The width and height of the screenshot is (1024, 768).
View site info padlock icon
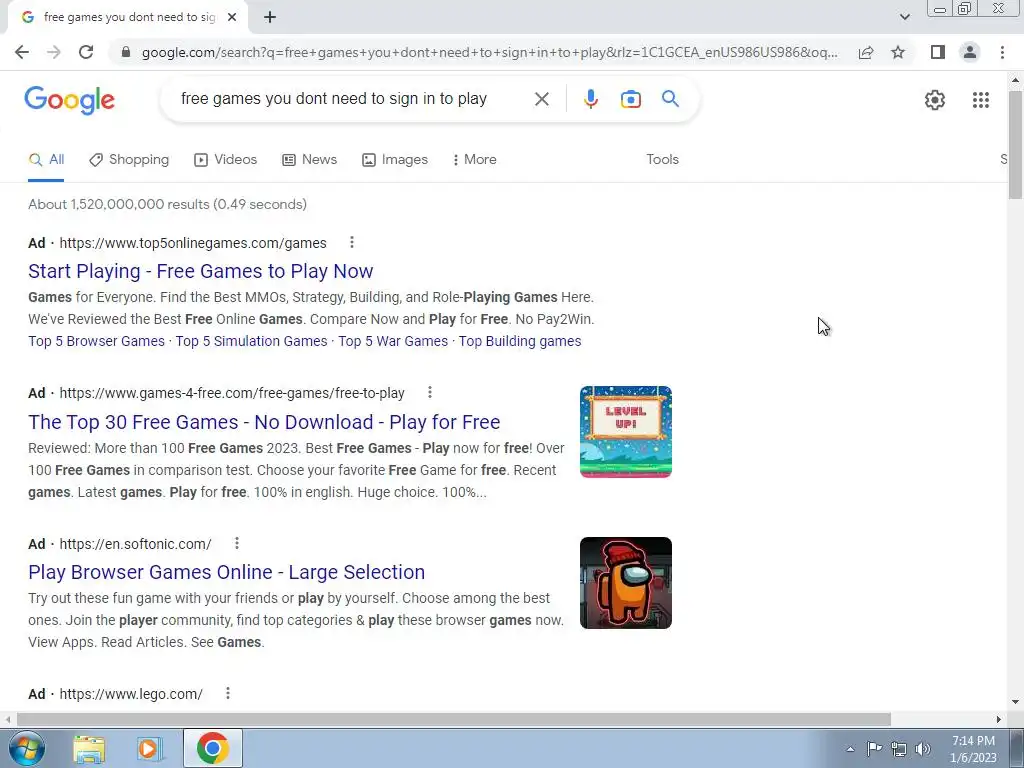point(126,52)
